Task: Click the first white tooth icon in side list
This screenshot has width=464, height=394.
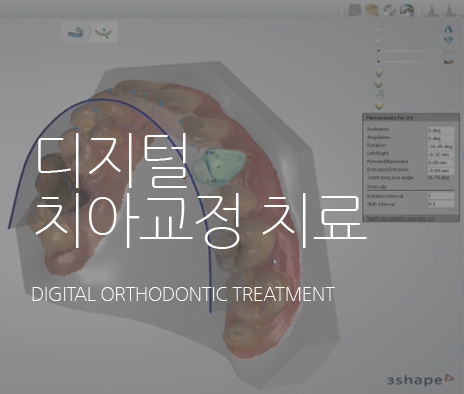Action: (379, 73)
